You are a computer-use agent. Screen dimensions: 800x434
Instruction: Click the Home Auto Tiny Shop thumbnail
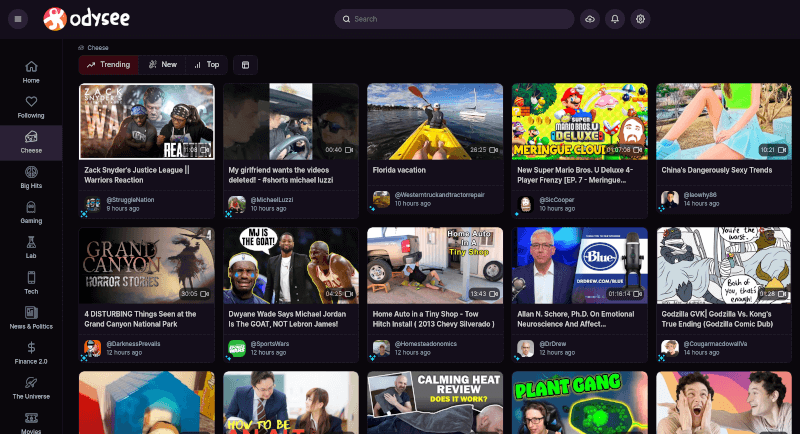pos(435,265)
